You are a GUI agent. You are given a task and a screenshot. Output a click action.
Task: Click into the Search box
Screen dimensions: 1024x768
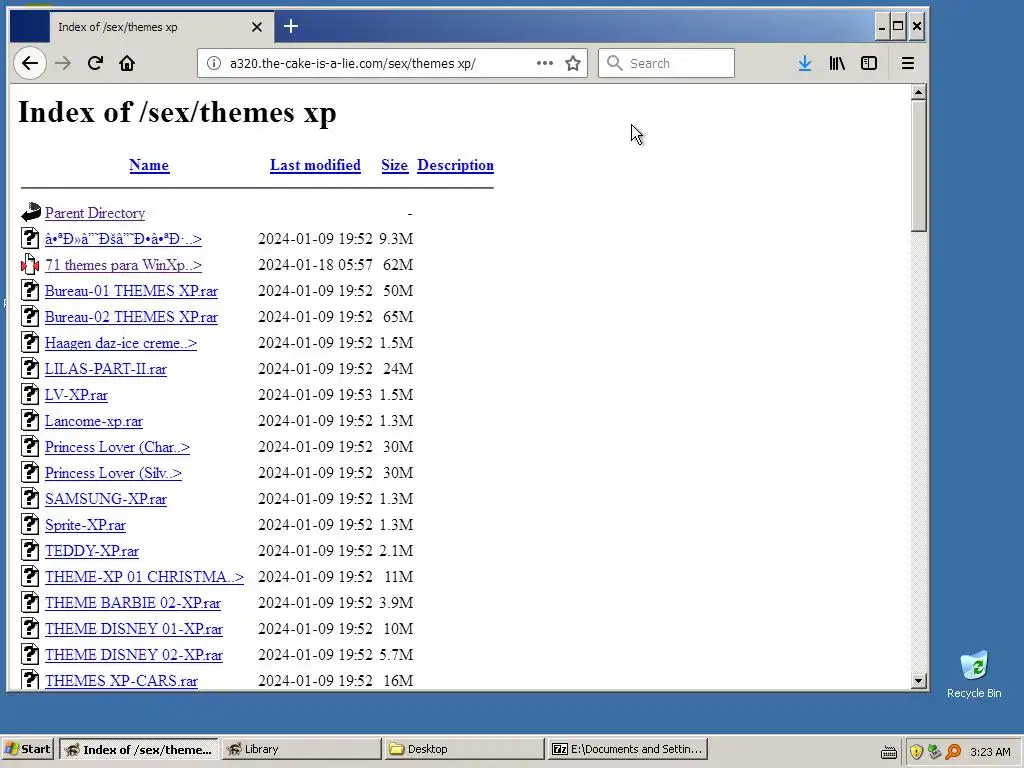666,63
